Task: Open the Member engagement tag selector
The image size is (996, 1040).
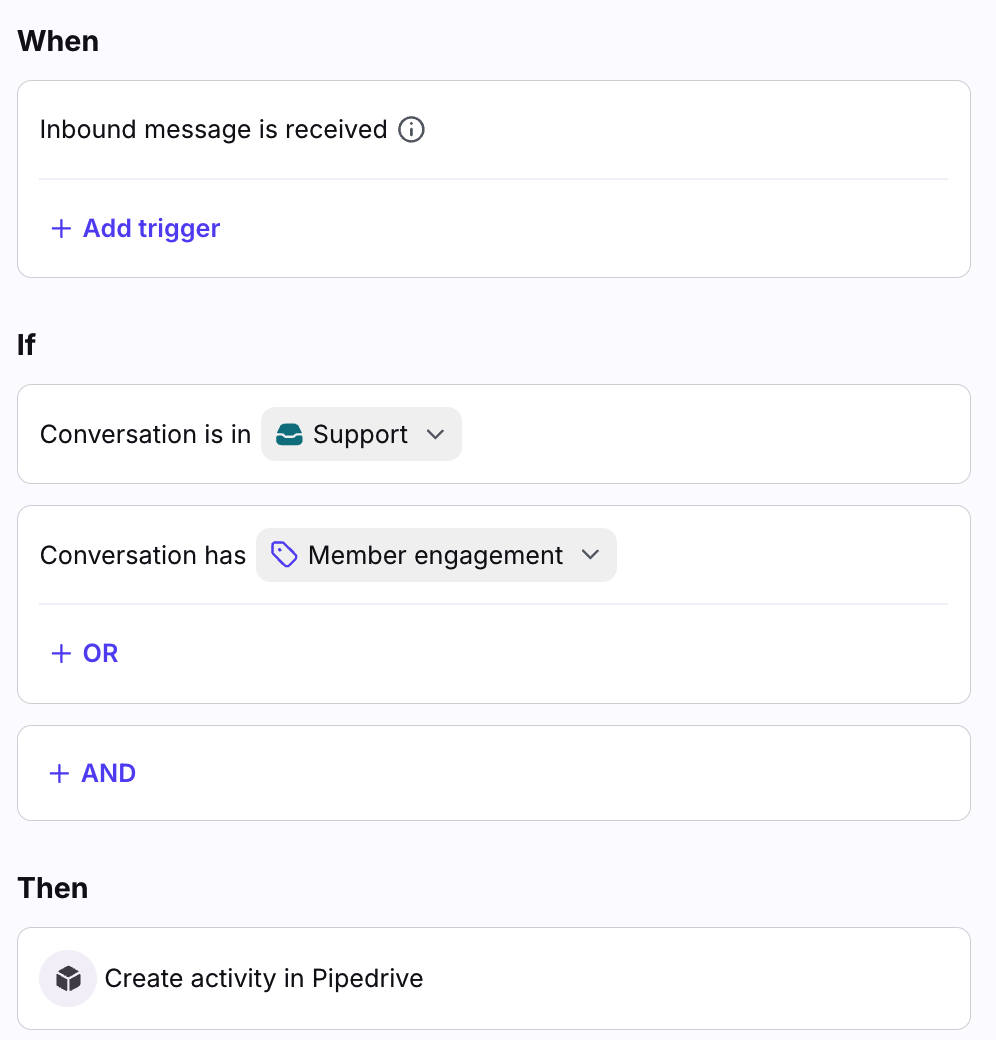Action: [x=435, y=555]
